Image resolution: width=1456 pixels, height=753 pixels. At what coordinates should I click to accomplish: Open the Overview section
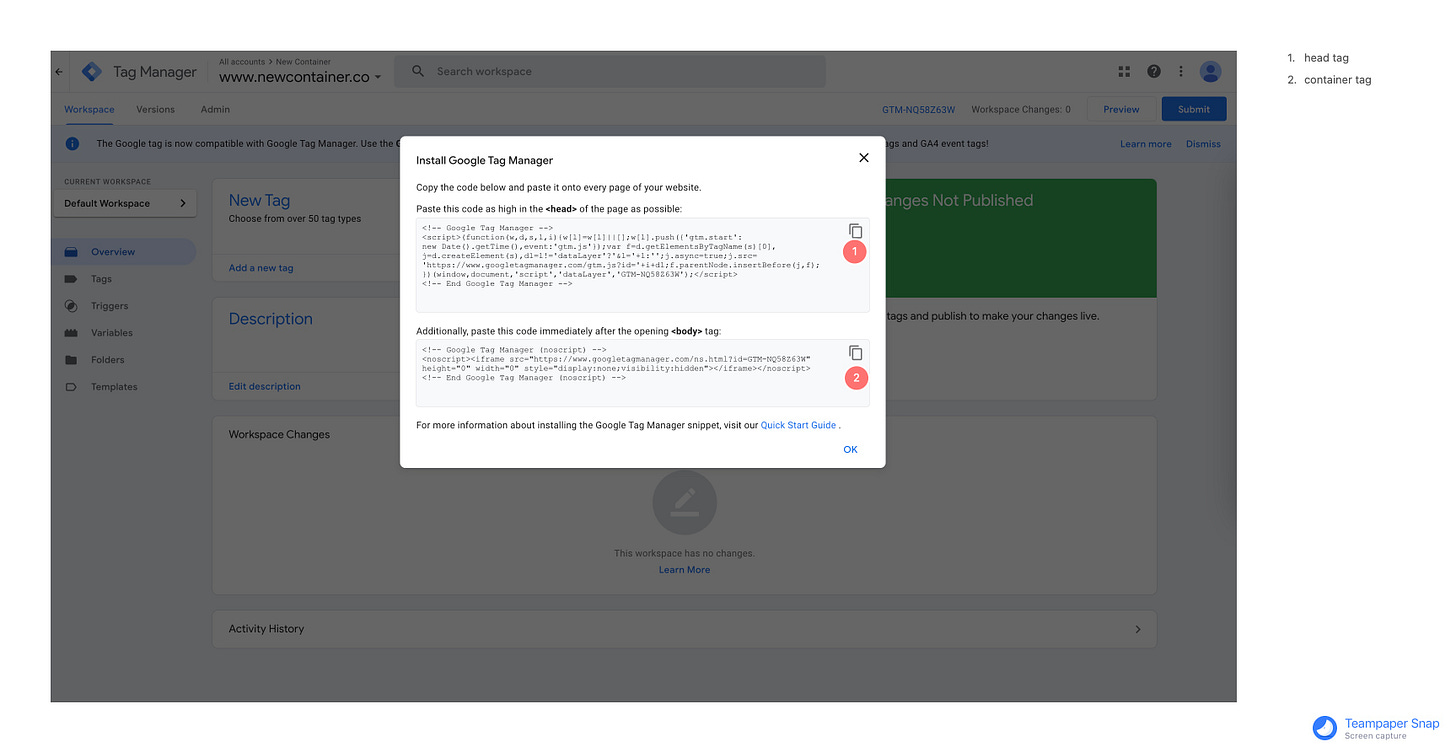pos(124,252)
